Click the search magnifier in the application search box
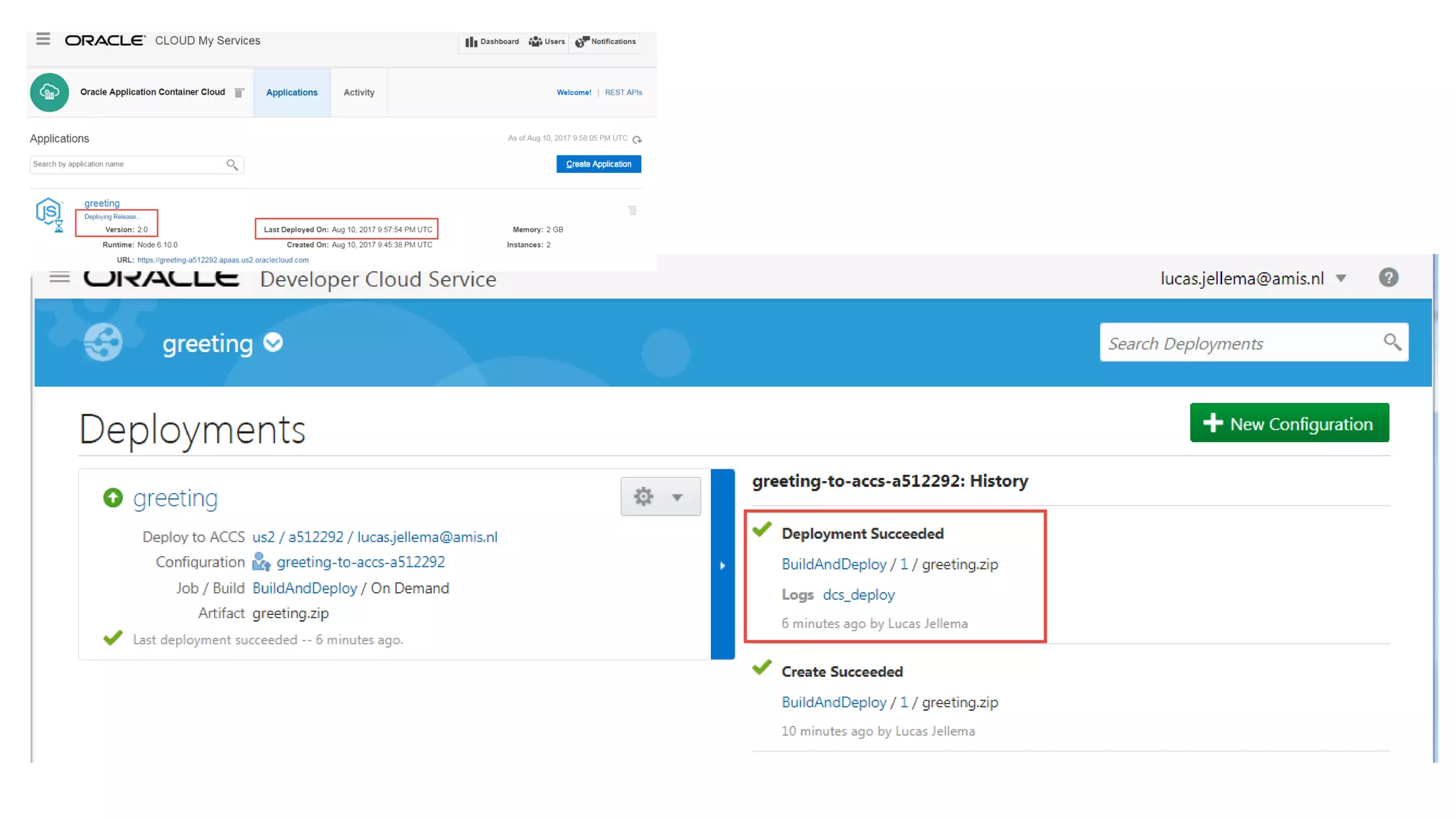Screen dimensions: 1456x819 click(x=232, y=165)
